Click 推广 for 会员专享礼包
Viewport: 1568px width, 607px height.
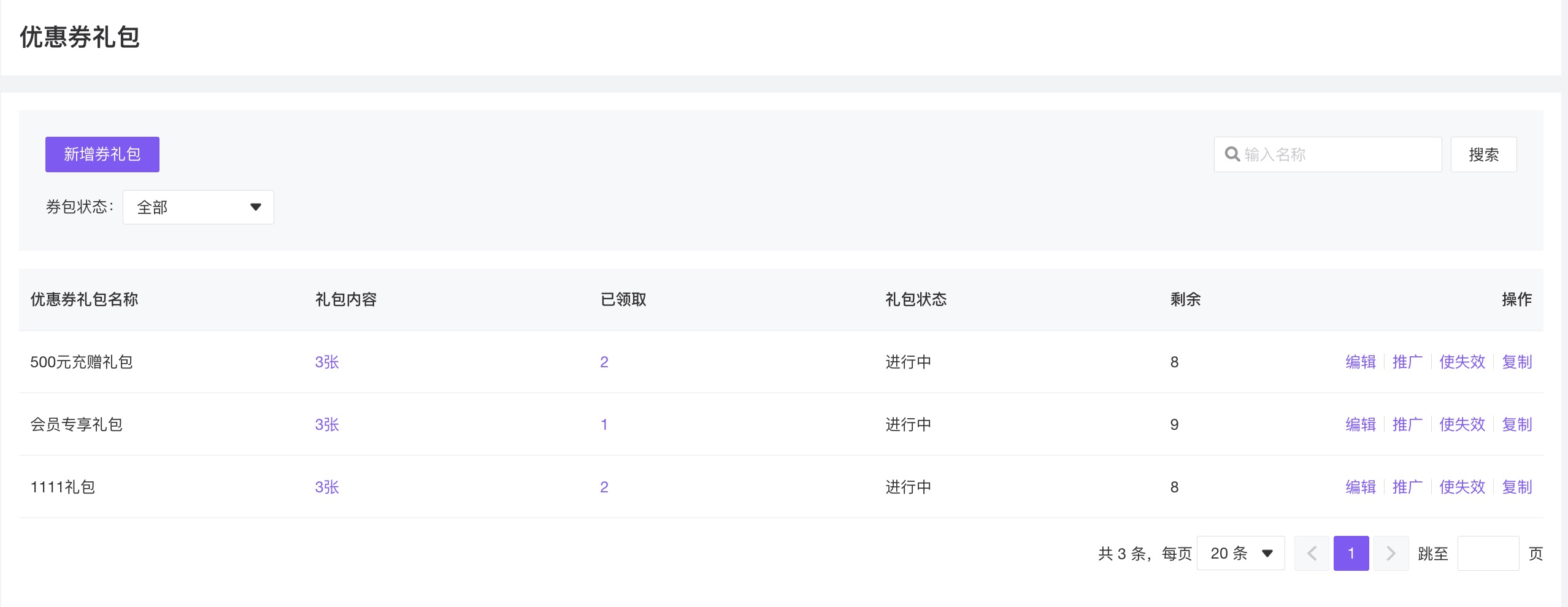tap(1407, 425)
